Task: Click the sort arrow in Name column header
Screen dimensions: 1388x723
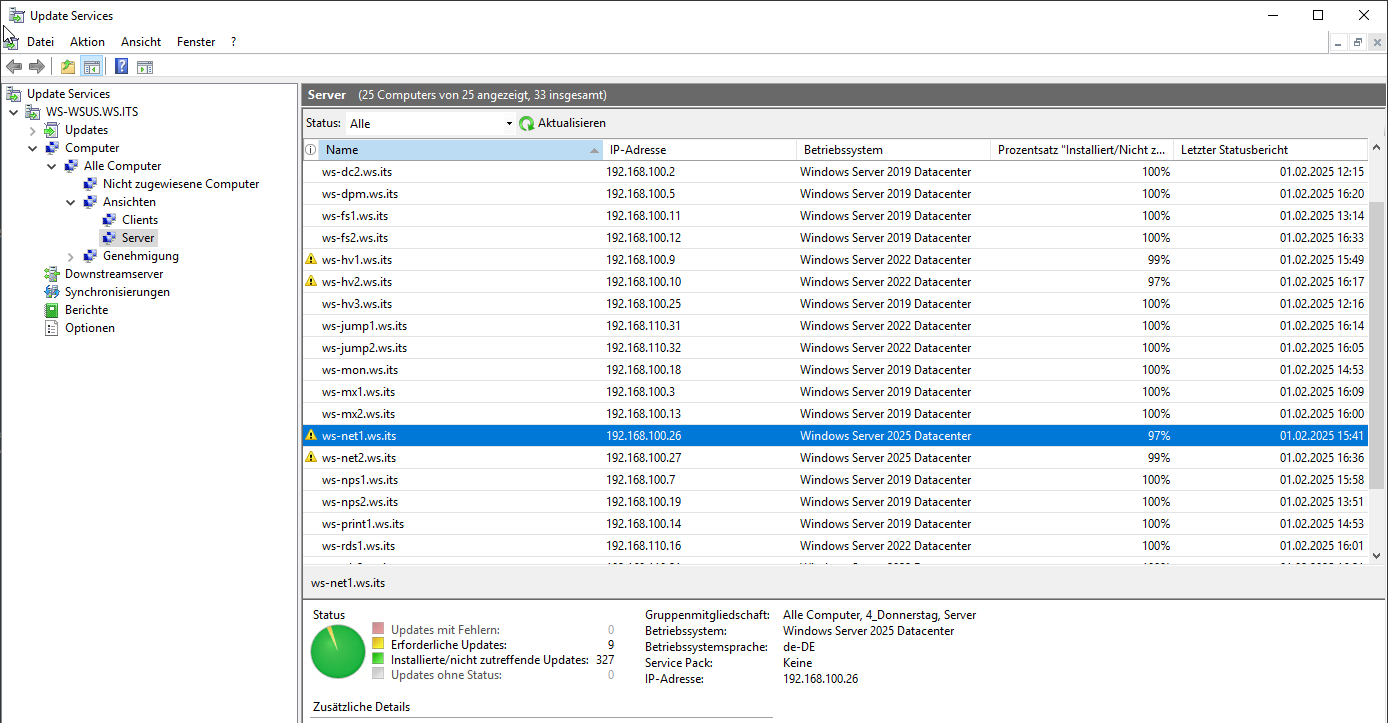Action: tap(595, 150)
